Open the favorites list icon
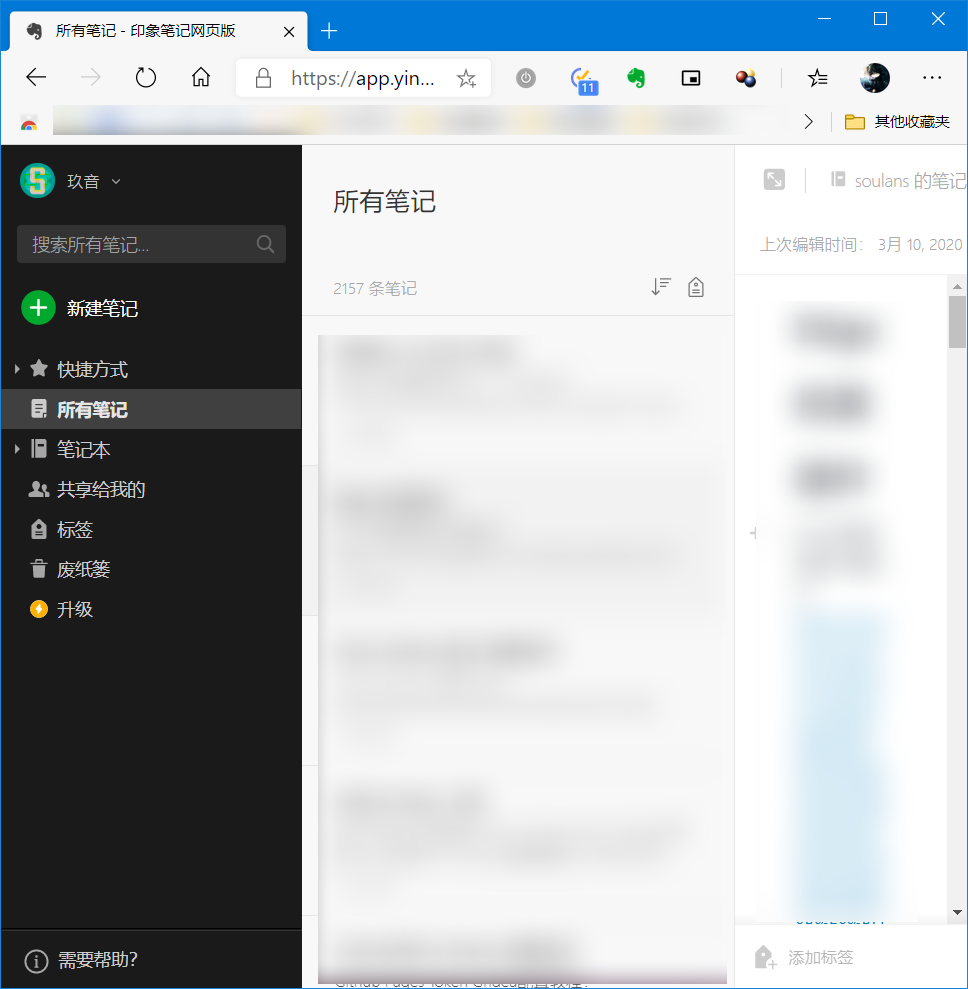Image resolution: width=968 pixels, height=989 pixels. click(x=817, y=78)
